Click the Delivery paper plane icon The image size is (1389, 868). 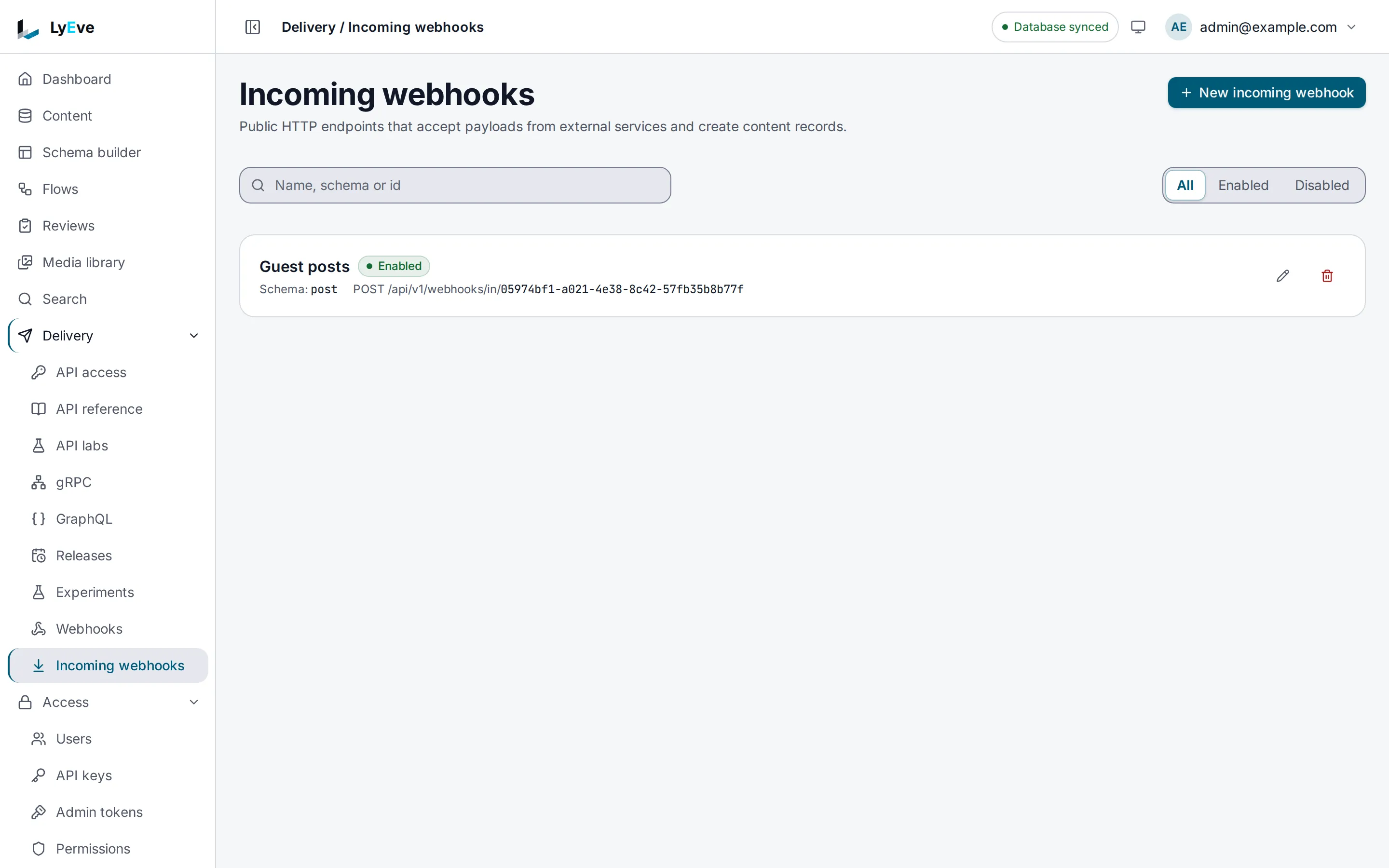(25, 336)
